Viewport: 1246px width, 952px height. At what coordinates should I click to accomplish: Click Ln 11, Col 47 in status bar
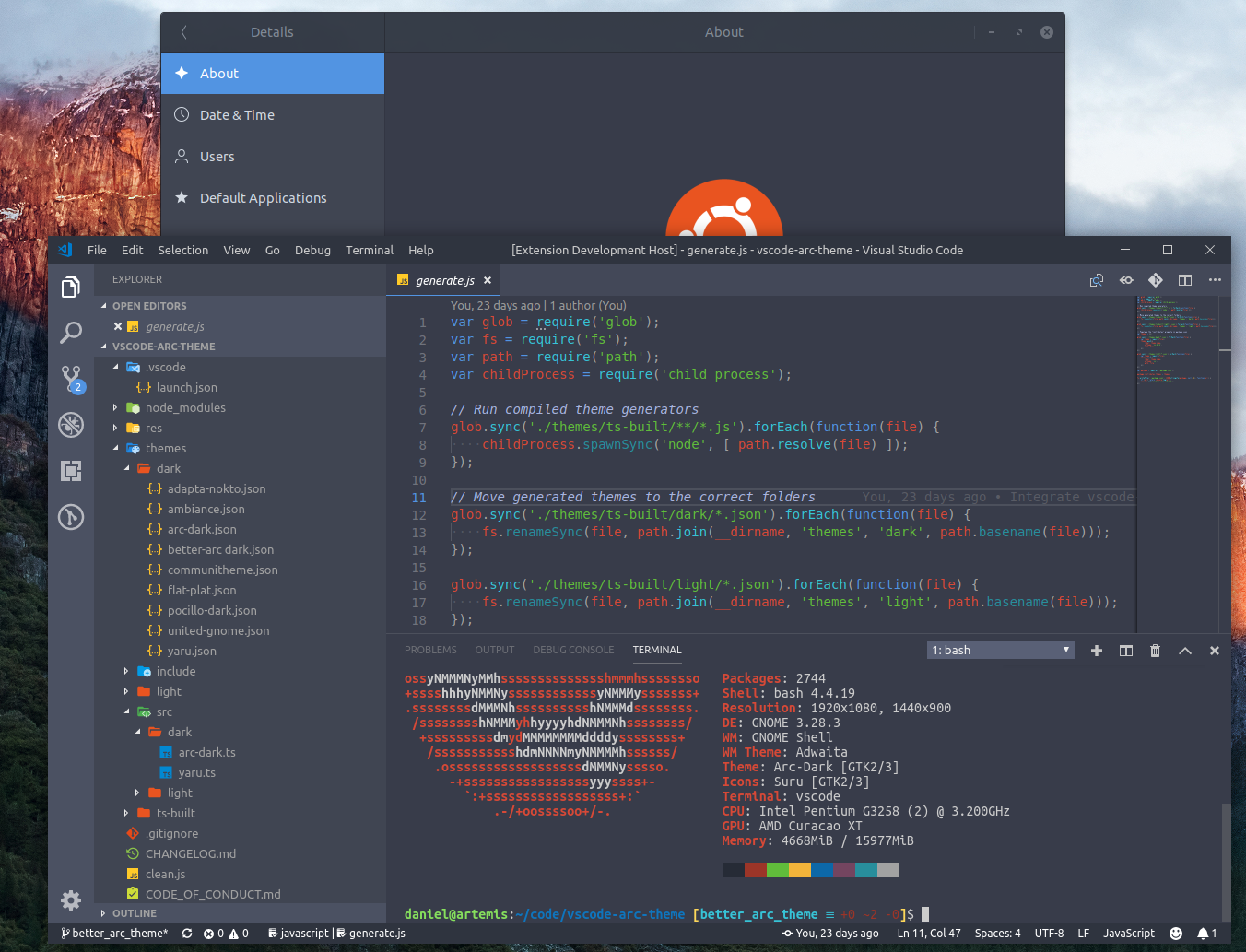tap(929, 934)
